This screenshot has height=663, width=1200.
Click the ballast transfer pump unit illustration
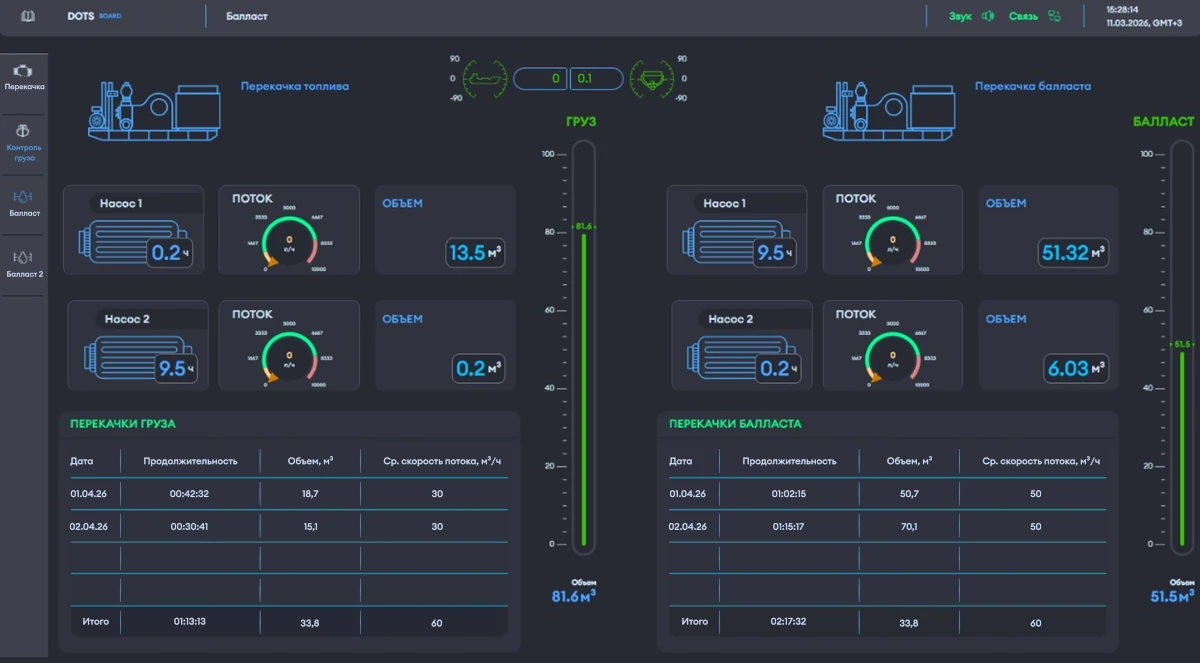[884, 106]
